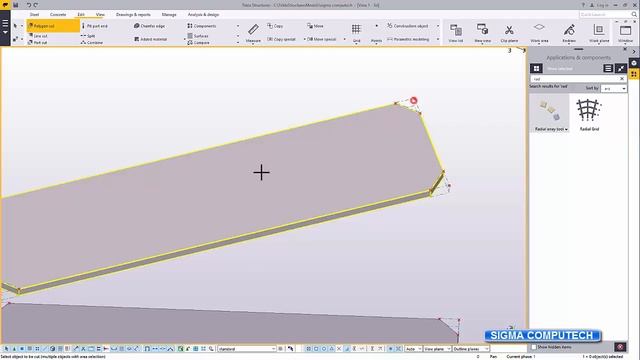Choose Copy special
640x360 pixels.
pyautogui.click(x=282, y=39)
